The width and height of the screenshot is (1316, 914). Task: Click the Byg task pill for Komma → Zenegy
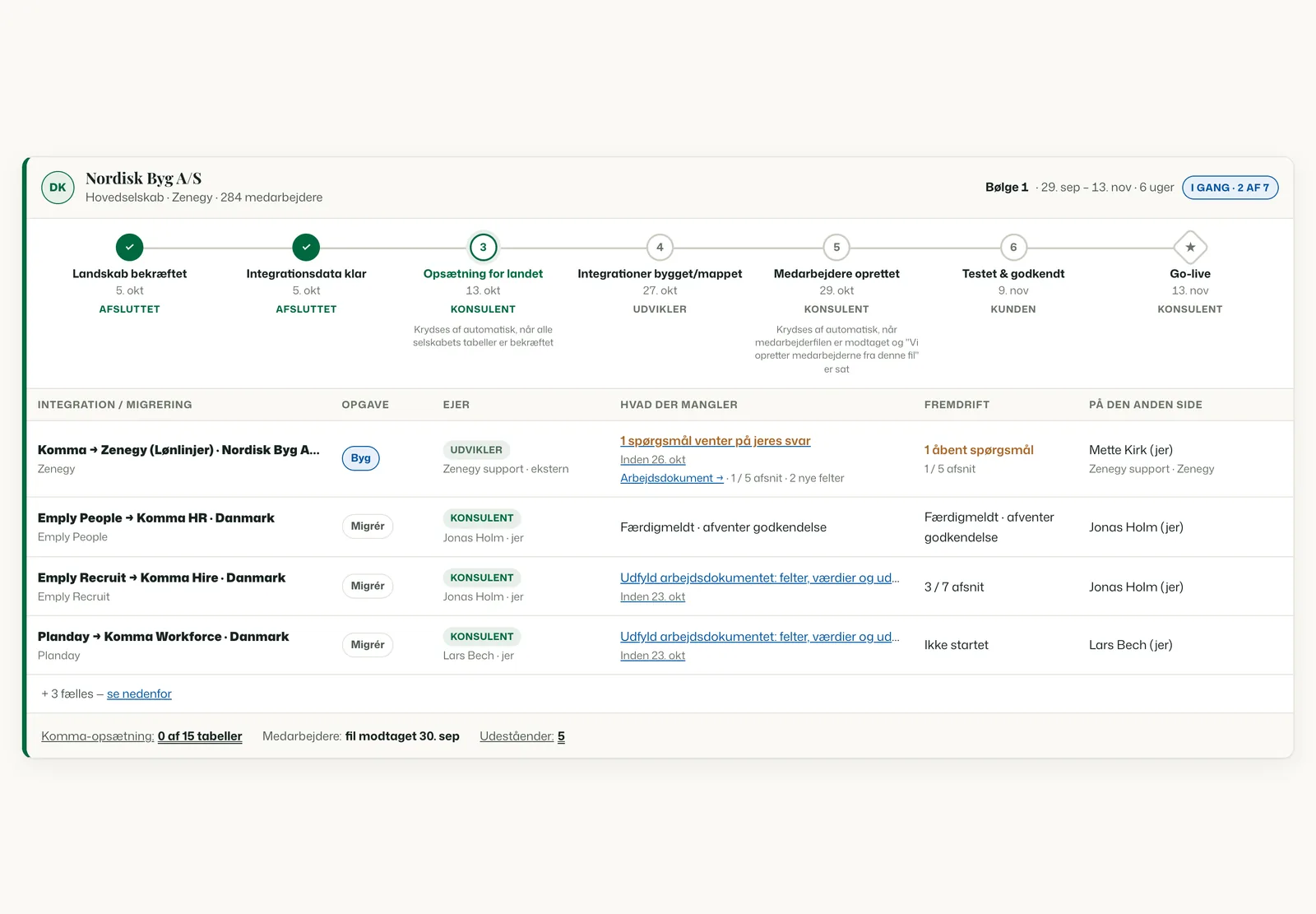(360, 458)
